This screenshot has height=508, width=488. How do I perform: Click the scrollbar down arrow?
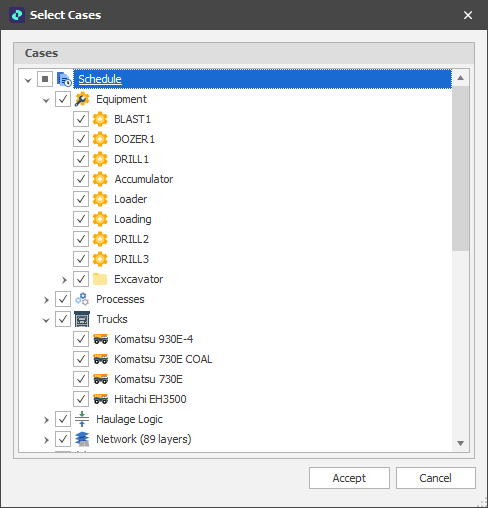461,443
